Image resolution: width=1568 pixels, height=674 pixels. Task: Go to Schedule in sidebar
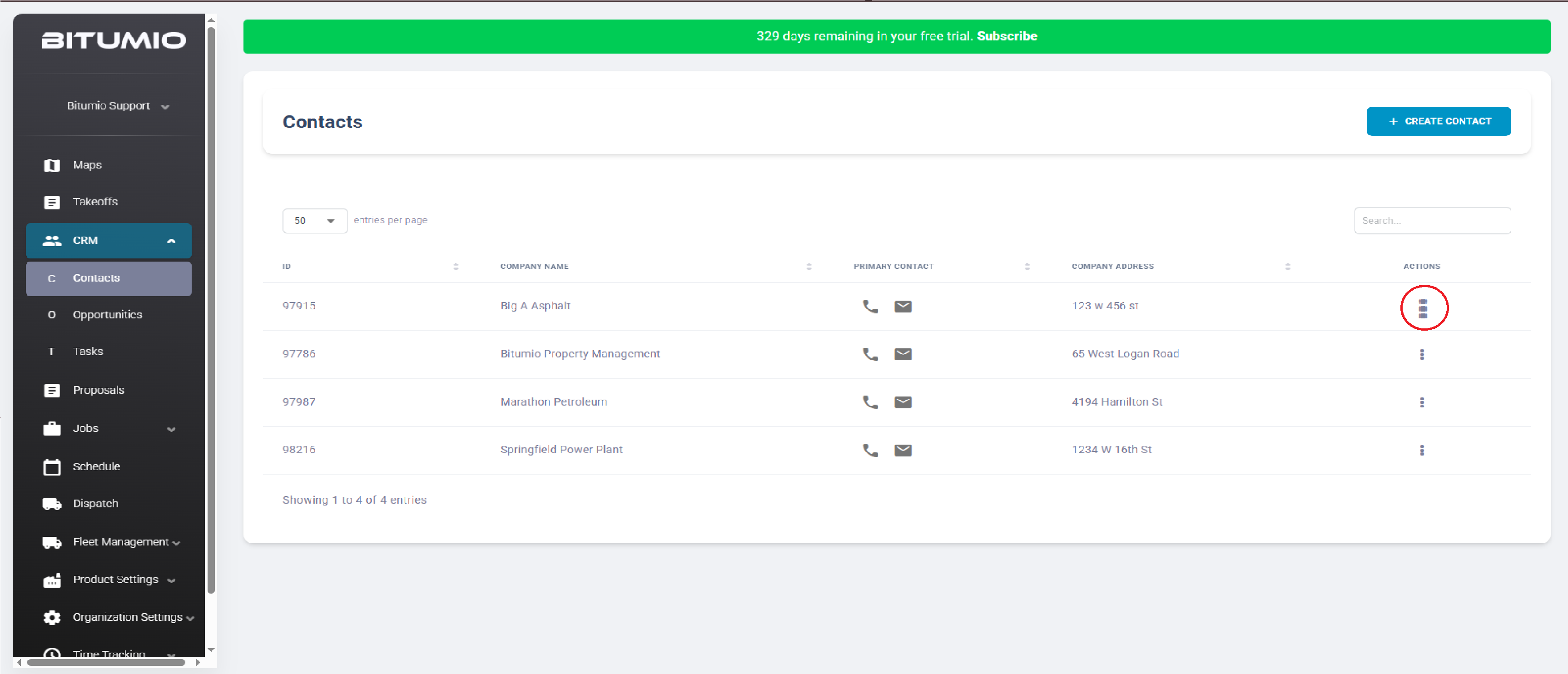pos(96,466)
